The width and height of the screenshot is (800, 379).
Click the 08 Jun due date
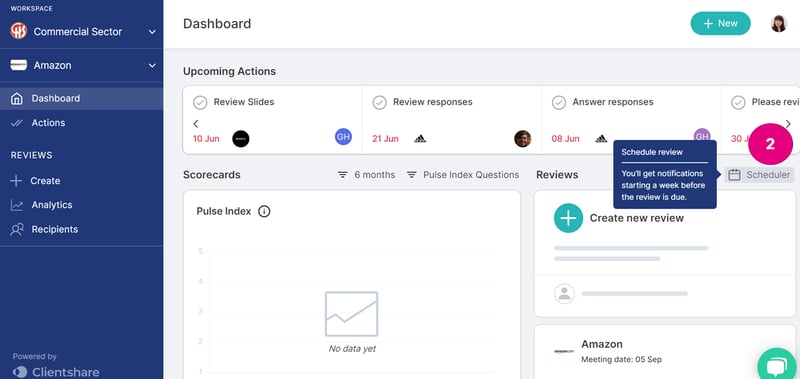coord(565,139)
